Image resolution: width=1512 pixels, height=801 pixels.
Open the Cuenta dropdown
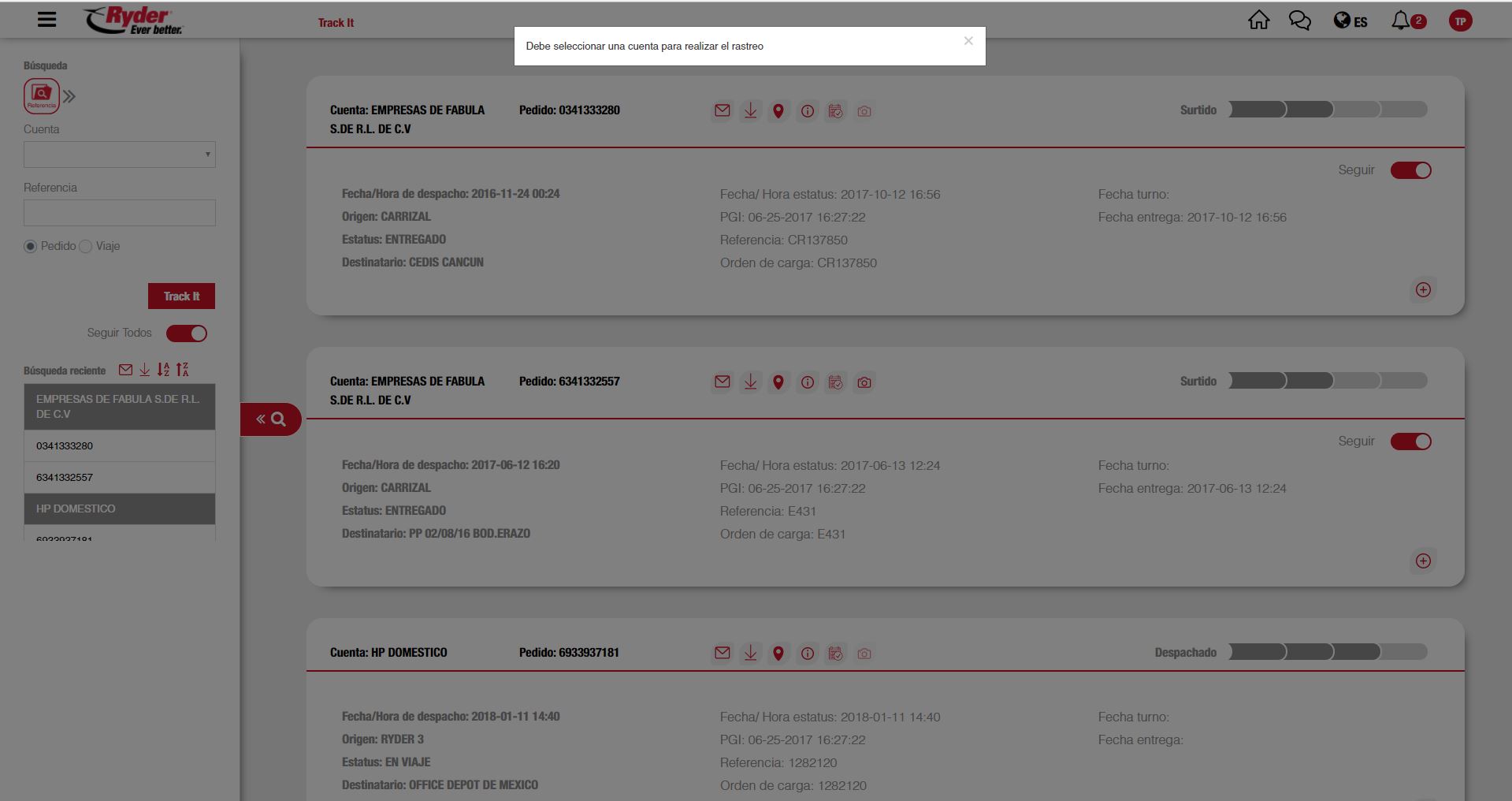tap(120, 155)
